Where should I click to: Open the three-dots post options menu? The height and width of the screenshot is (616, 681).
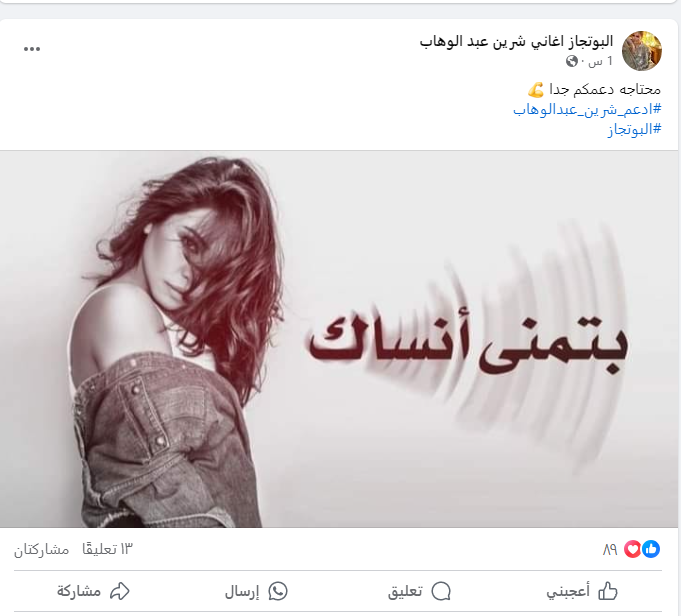click(x=32, y=49)
